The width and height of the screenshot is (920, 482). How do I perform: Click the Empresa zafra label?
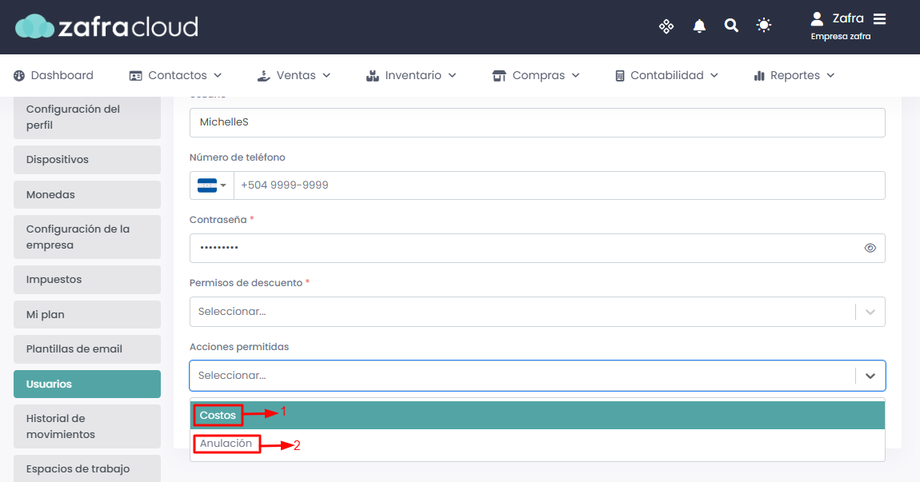[x=840, y=36]
